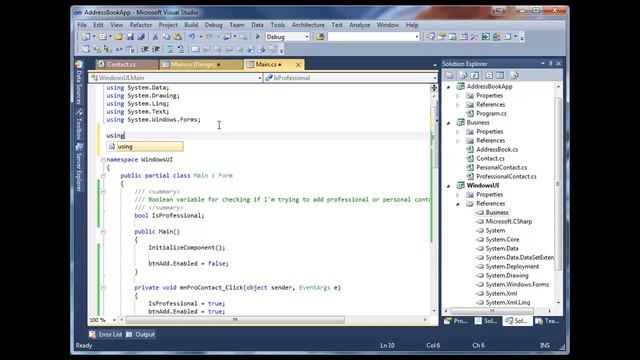The image size is (640, 360).
Task: Click the Decrease Indent toolbar icon
Action: (145, 49)
